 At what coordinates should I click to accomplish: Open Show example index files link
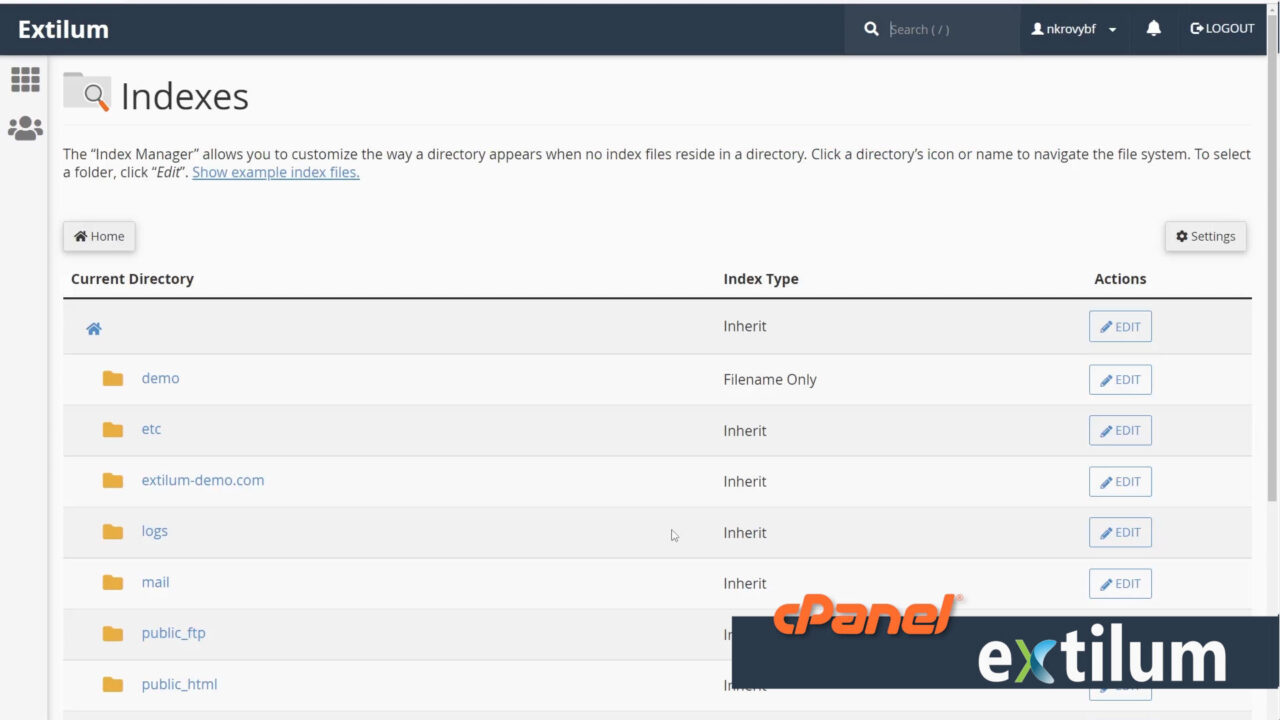pyautogui.click(x=275, y=172)
